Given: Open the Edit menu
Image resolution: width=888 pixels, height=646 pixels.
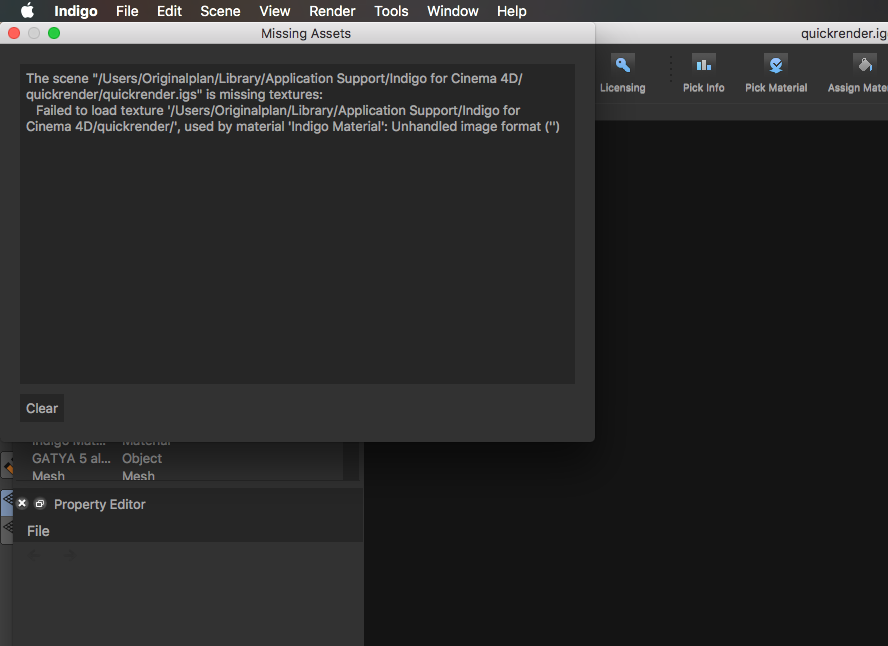Looking at the screenshot, I should click(169, 11).
